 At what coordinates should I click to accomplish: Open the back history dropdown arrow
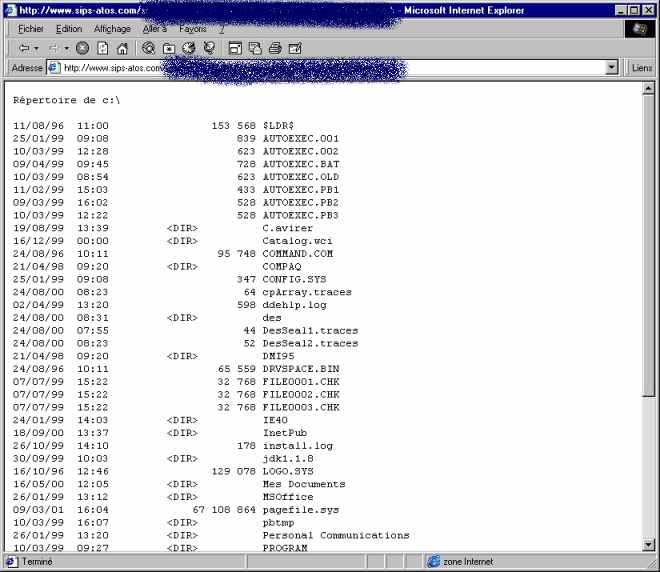coord(36,47)
